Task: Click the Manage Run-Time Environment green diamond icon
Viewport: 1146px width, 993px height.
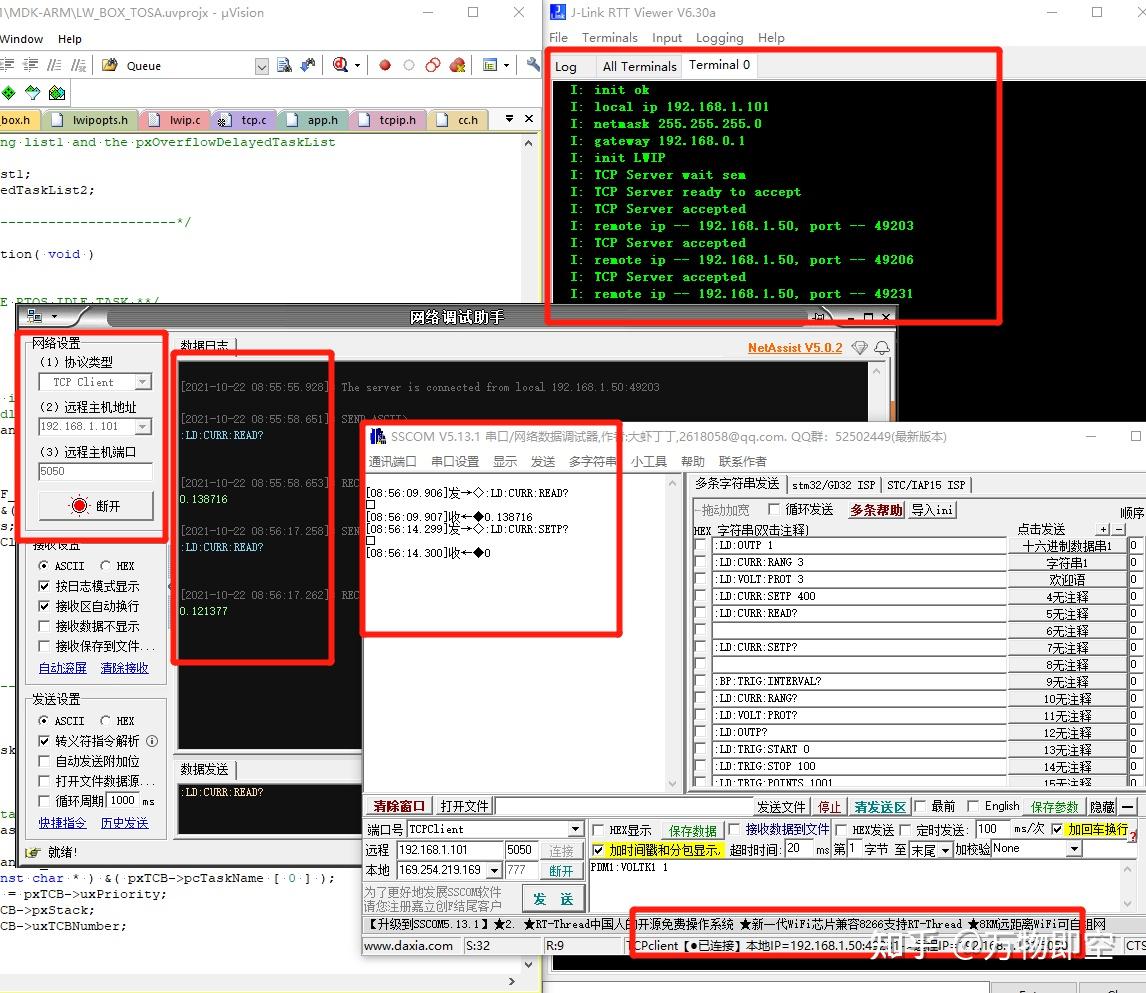Action: click(9, 93)
